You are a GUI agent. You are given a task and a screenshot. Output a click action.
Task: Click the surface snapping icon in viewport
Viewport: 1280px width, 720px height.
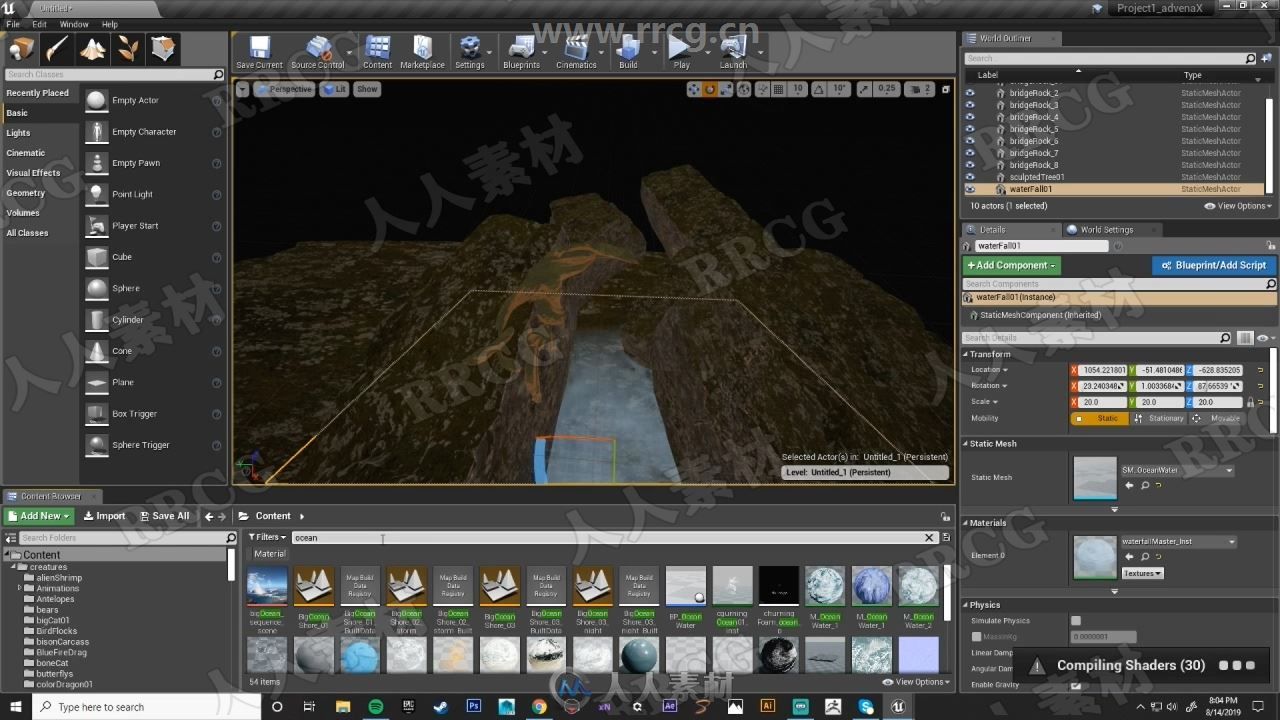point(762,89)
